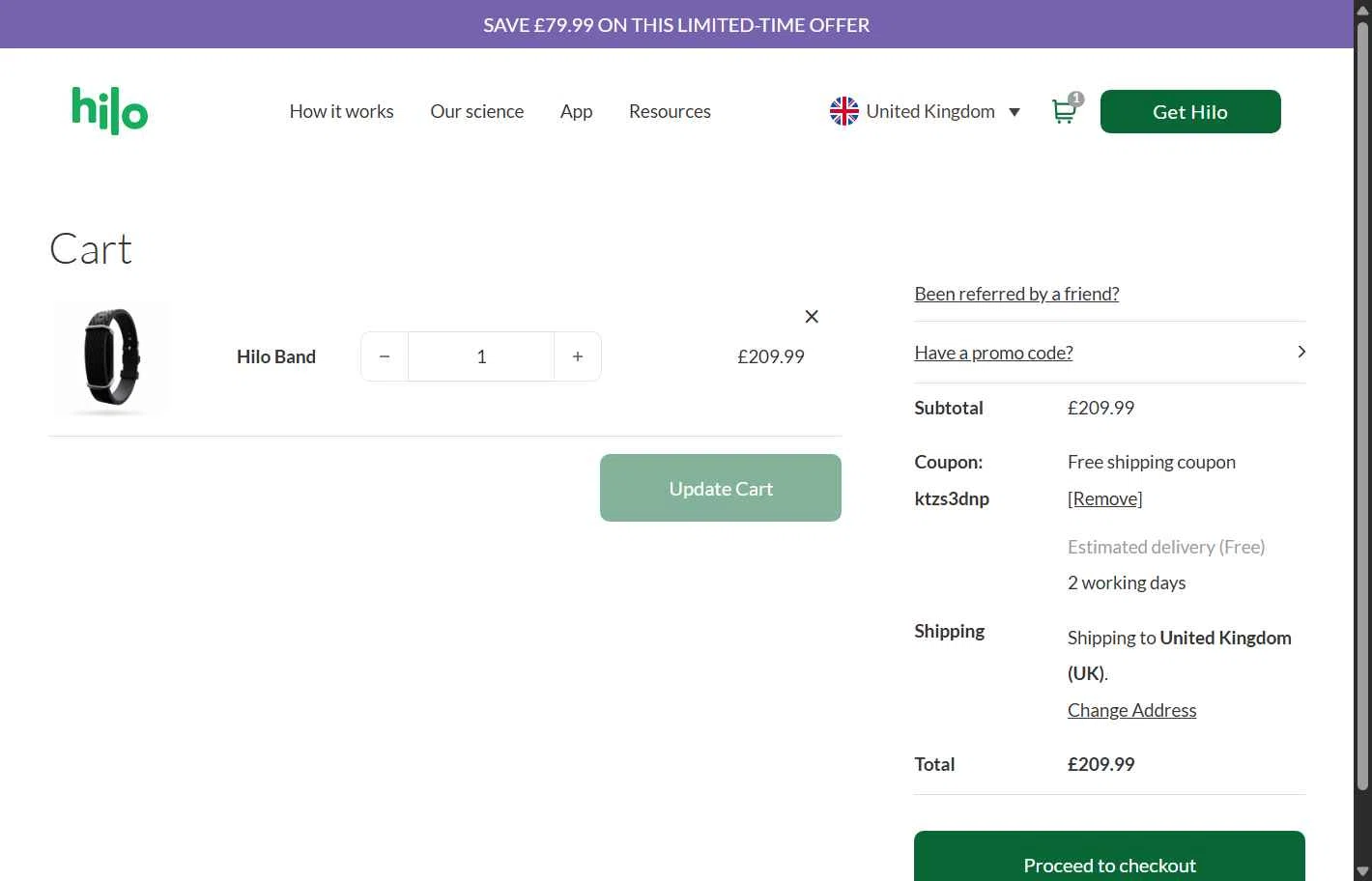Click Proceed to checkout button
The image size is (1372, 881).
(1109, 856)
